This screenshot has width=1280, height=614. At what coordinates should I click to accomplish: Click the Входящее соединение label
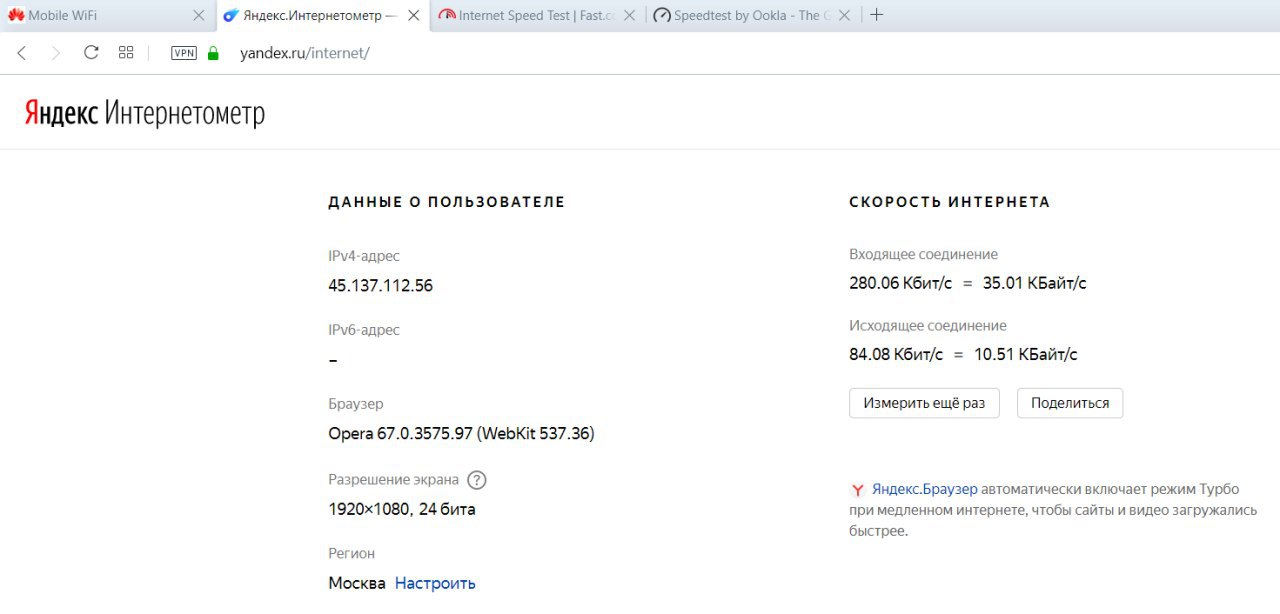coord(924,254)
